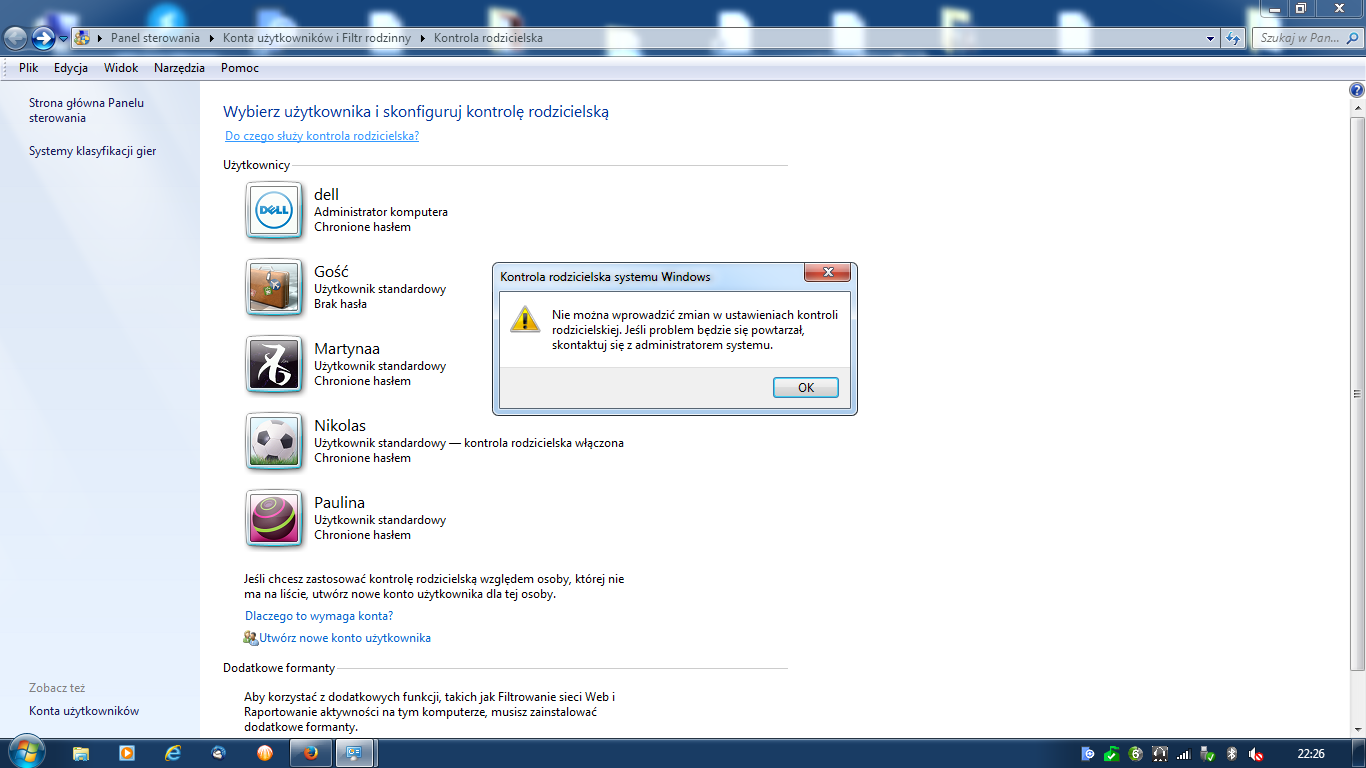
Task: Select the dell user avatar
Action: (274, 210)
